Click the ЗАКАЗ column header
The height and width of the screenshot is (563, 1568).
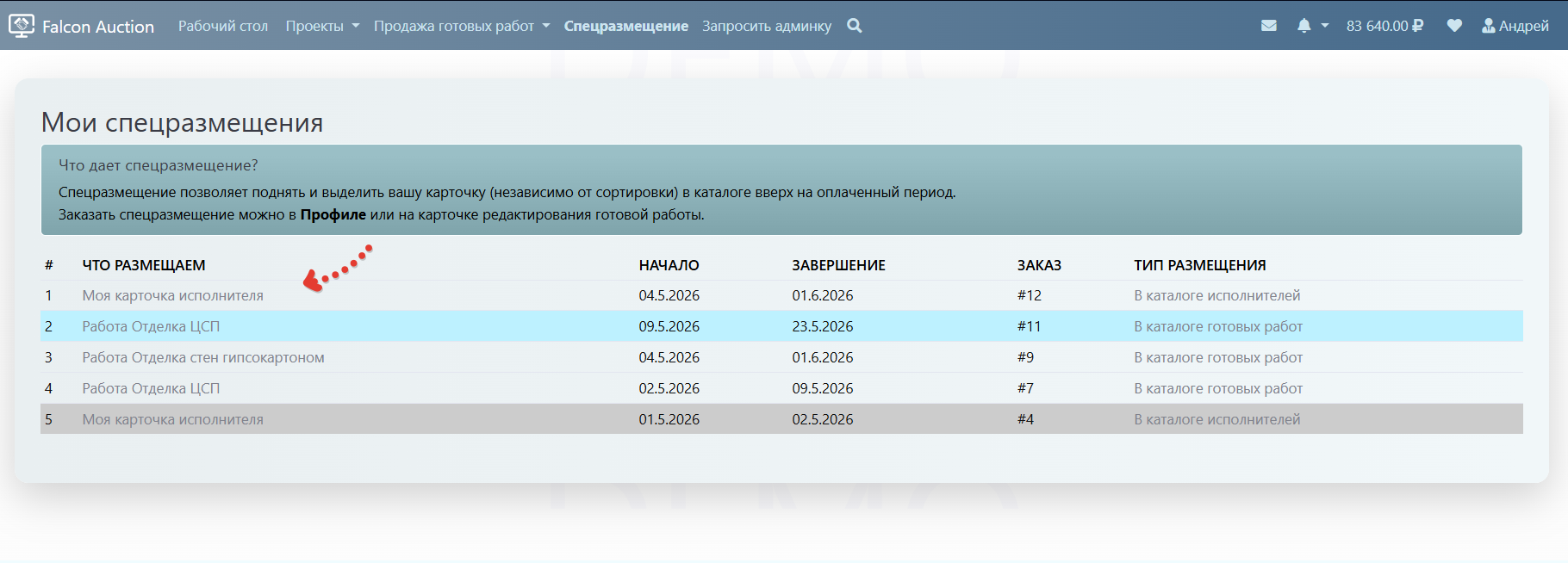click(x=1039, y=265)
